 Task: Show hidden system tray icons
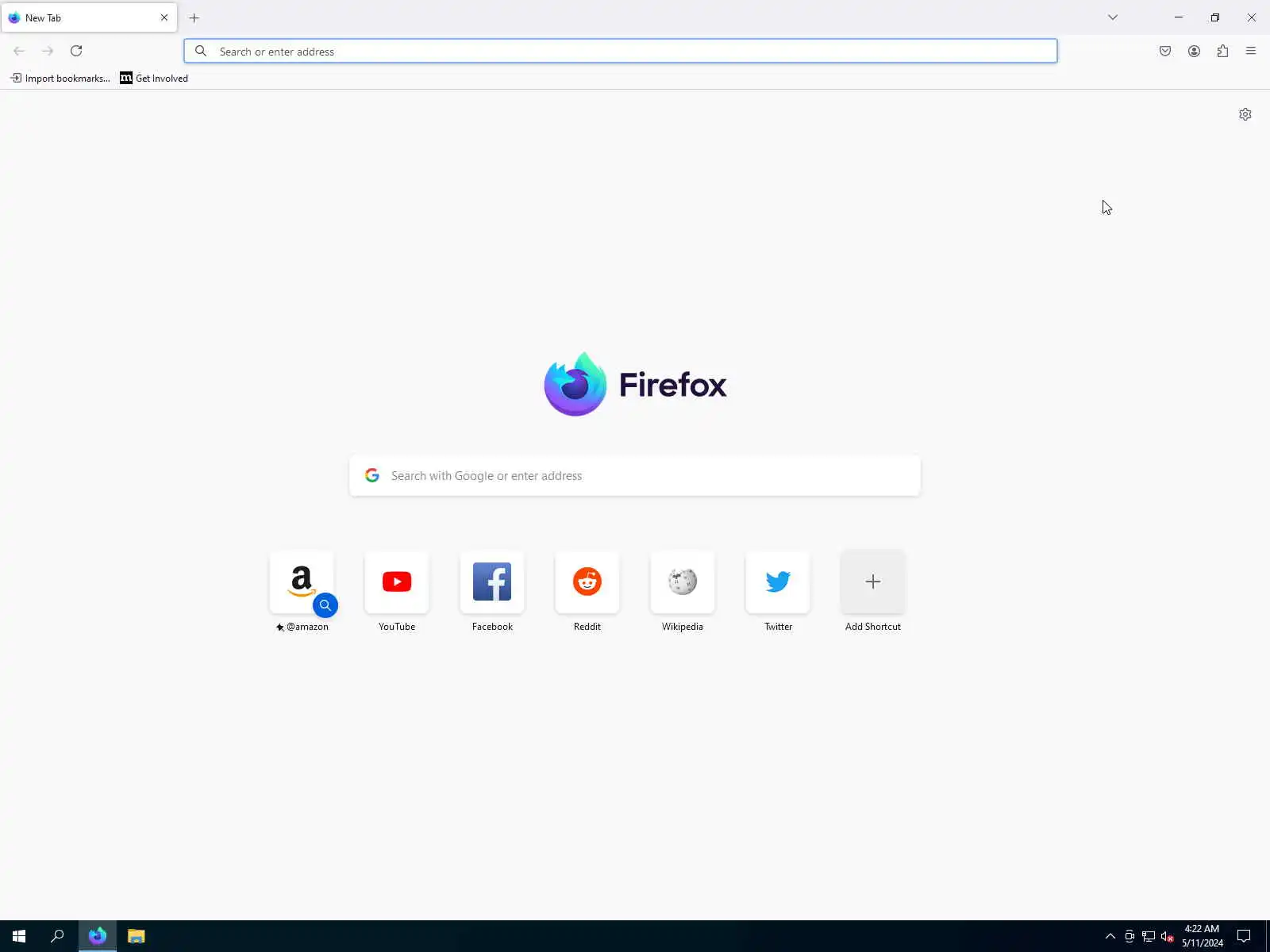click(x=1110, y=936)
